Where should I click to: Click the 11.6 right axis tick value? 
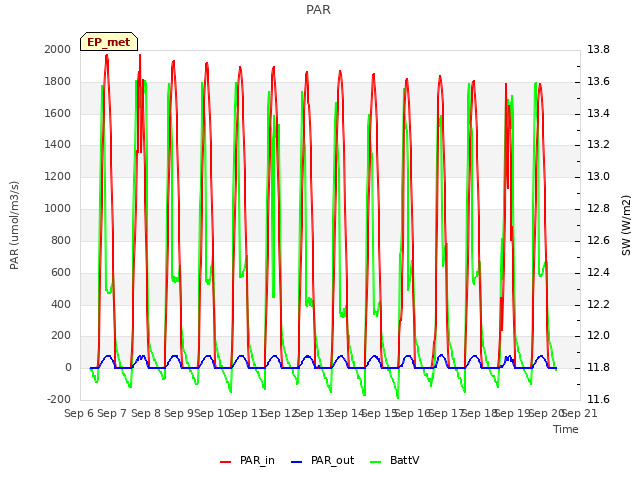pyautogui.click(x=598, y=399)
